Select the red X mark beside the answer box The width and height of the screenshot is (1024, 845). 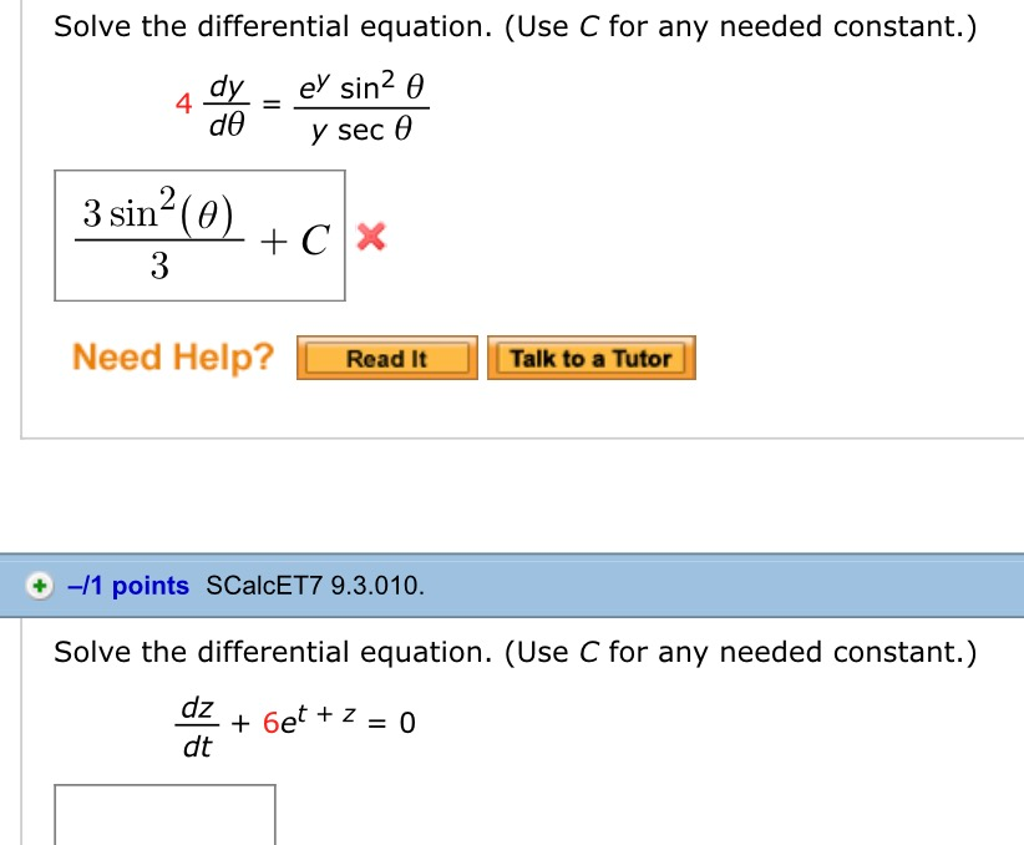[x=370, y=237]
